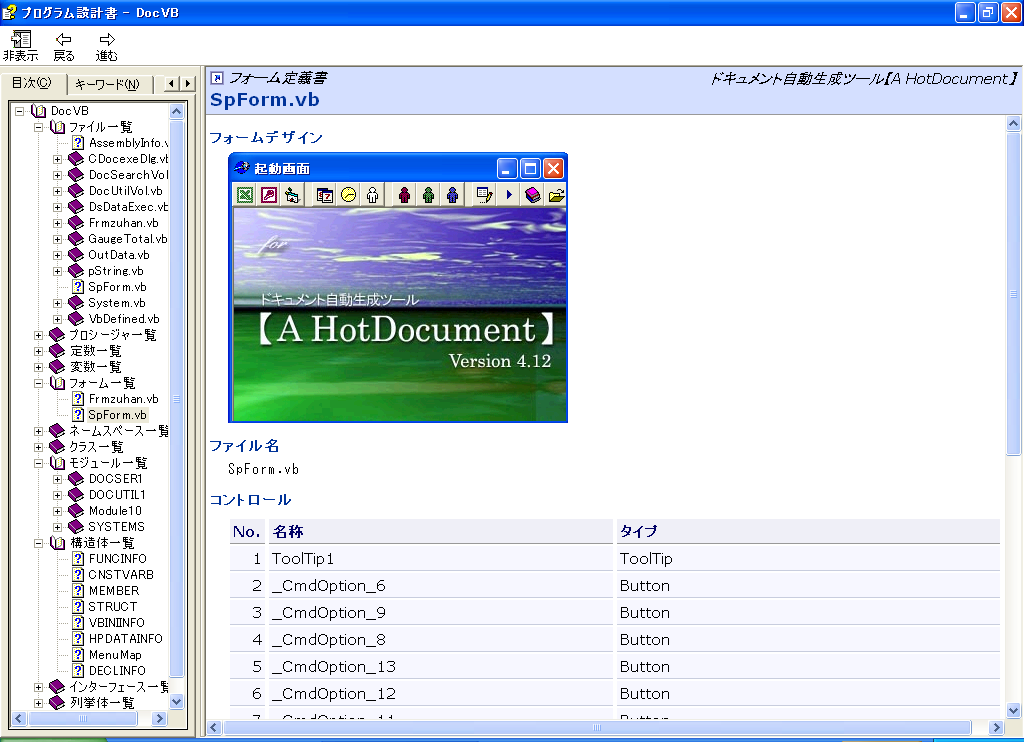
Task: Click the DOCUTIL1 module book icon
Action: pyautogui.click(x=76, y=495)
